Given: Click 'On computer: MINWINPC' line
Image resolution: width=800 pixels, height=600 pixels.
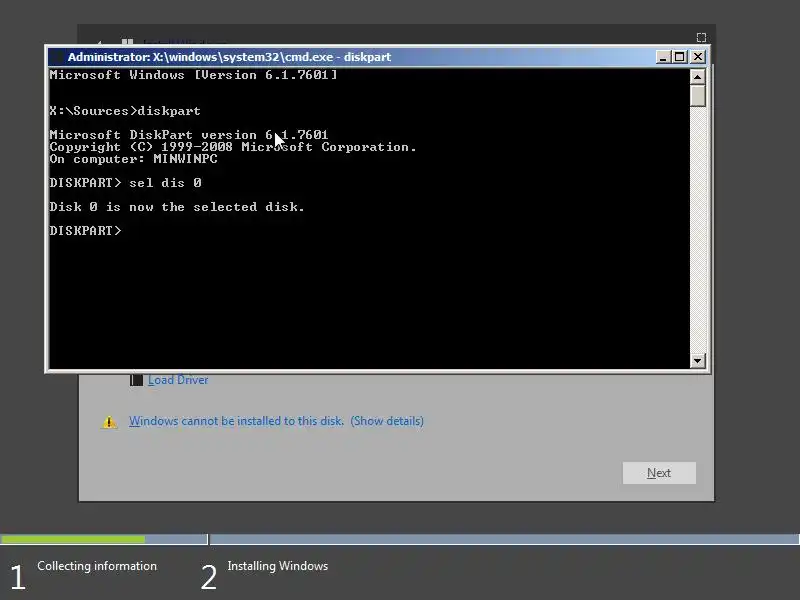Looking at the screenshot, I should pyautogui.click(x=134, y=159).
